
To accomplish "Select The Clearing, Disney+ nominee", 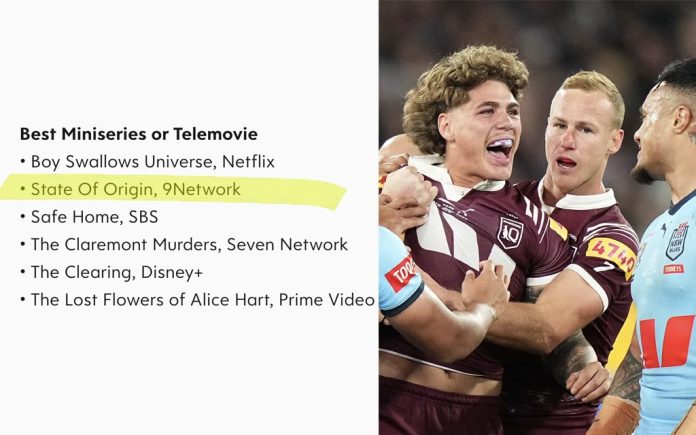I will (117, 272).
